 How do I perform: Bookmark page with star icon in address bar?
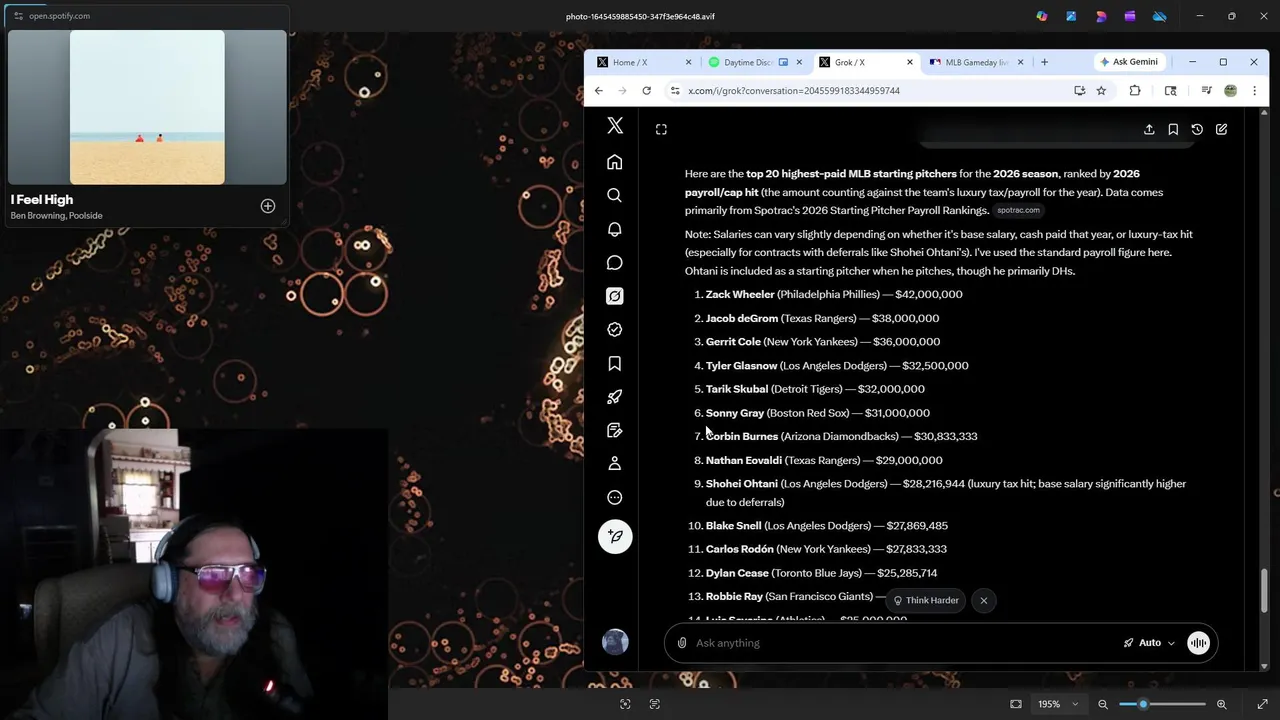(1101, 90)
